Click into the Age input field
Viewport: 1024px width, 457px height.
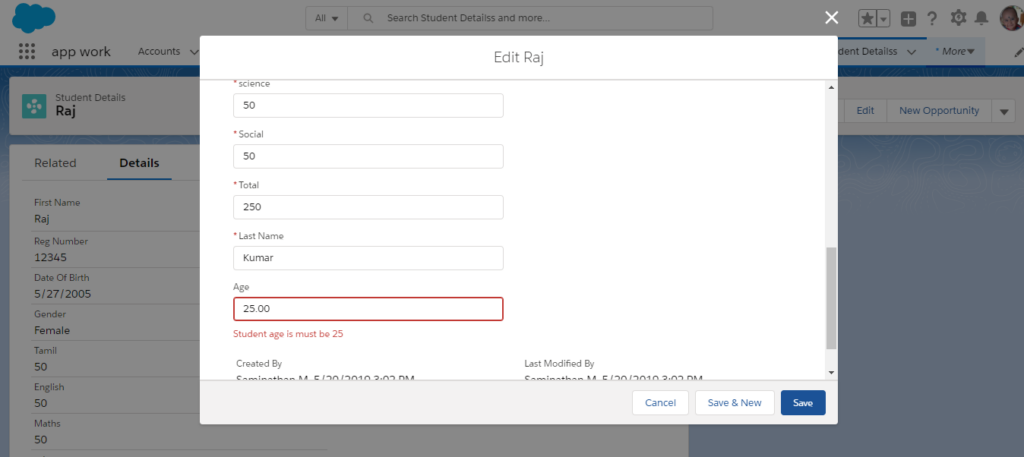[x=367, y=309]
